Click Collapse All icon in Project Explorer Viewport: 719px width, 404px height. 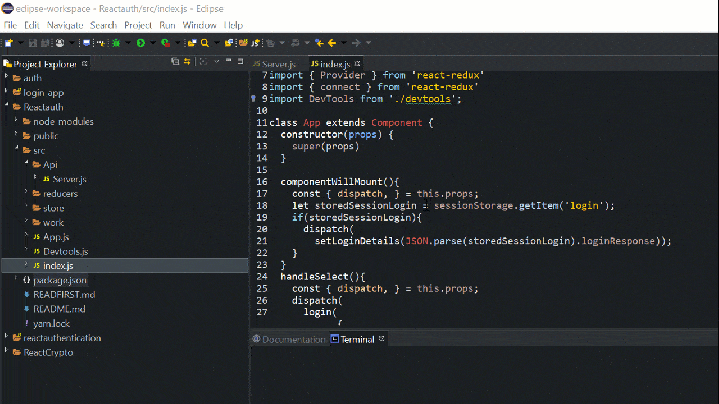(175, 61)
